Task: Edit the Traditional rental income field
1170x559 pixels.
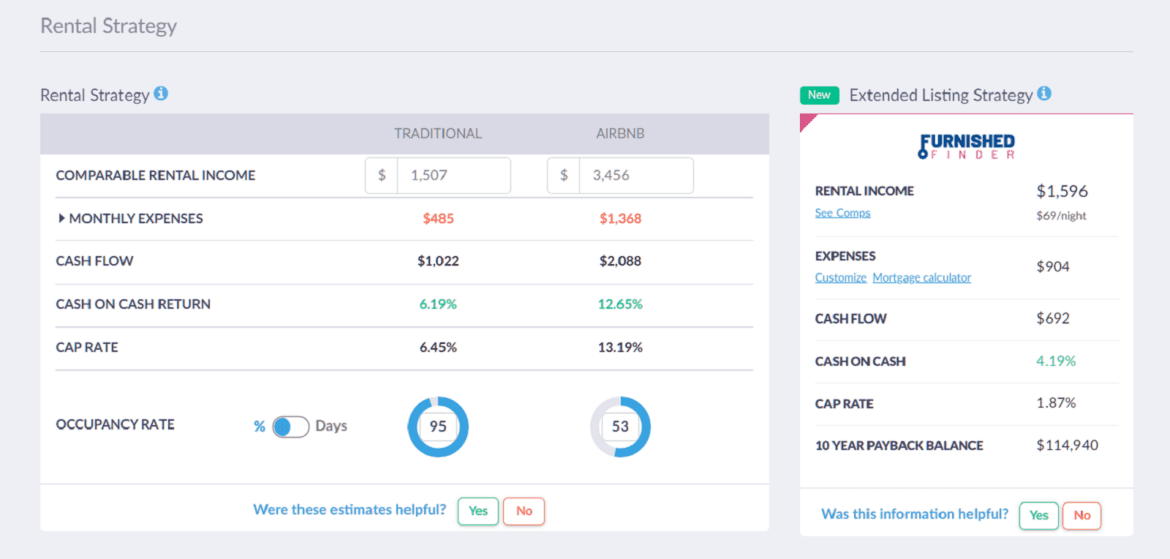Action: tap(452, 175)
